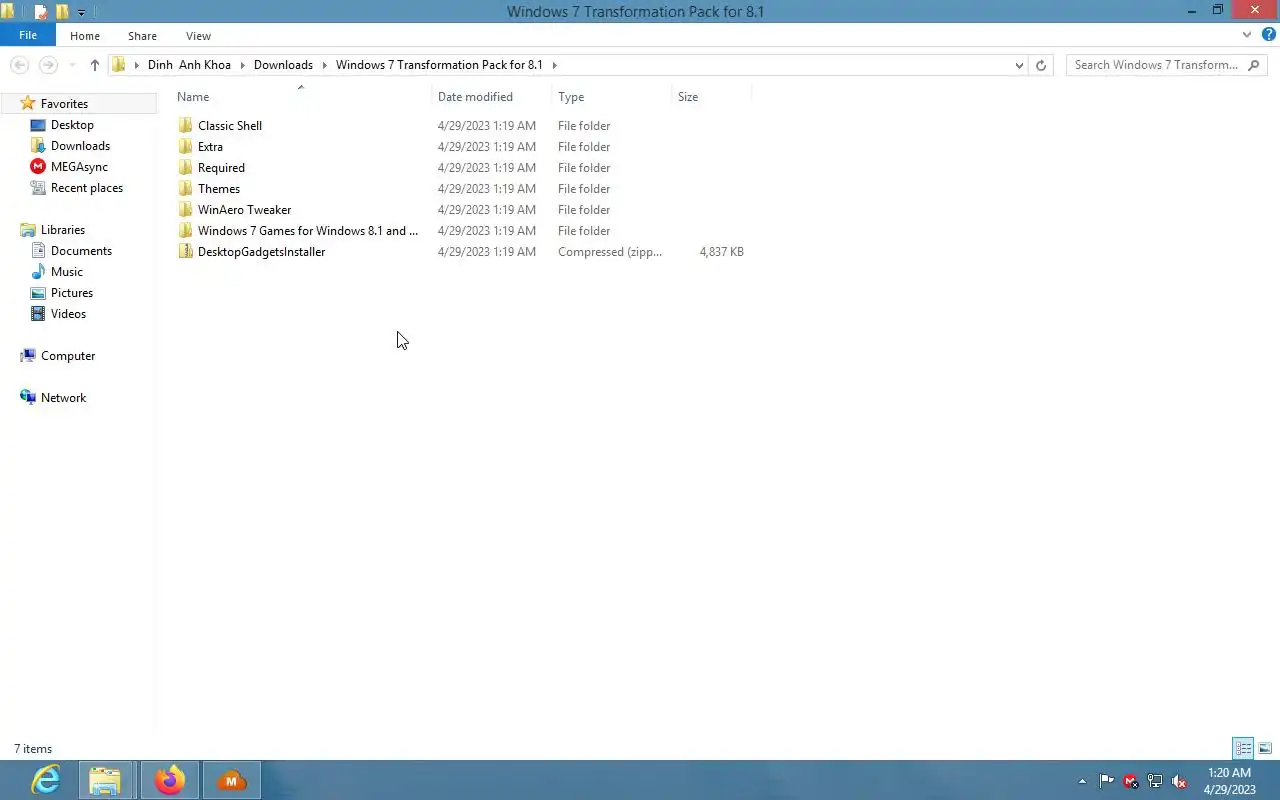This screenshot has width=1280, height=800.
Task: Click the search magnifier icon
Action: click(1255, 65)
